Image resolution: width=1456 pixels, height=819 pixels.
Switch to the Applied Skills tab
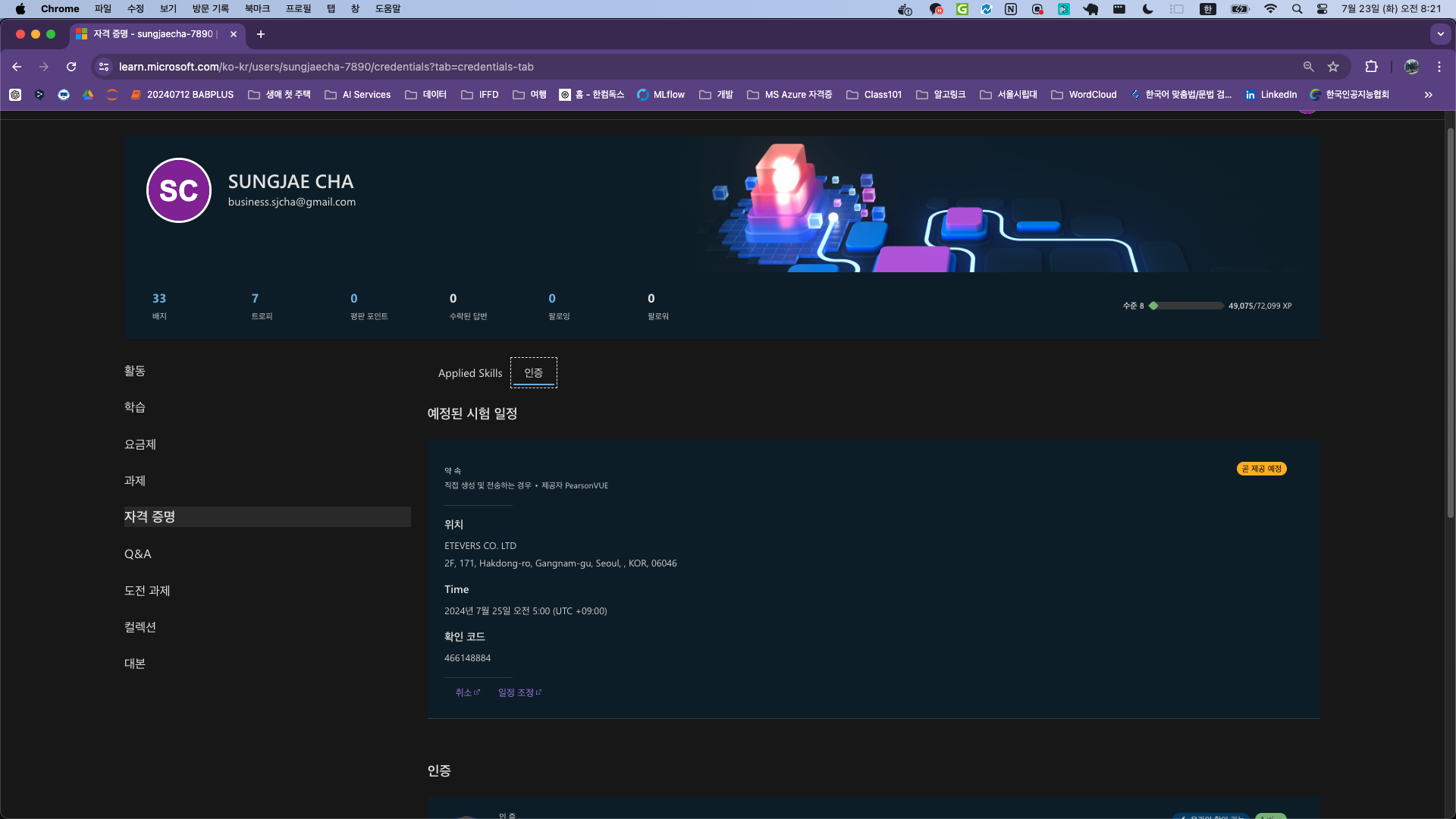470,373
